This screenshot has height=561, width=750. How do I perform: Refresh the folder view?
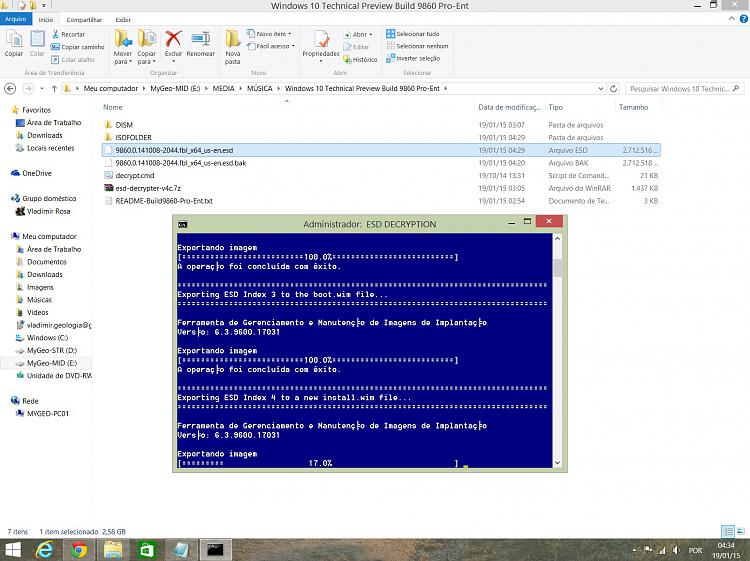point(613,88)
